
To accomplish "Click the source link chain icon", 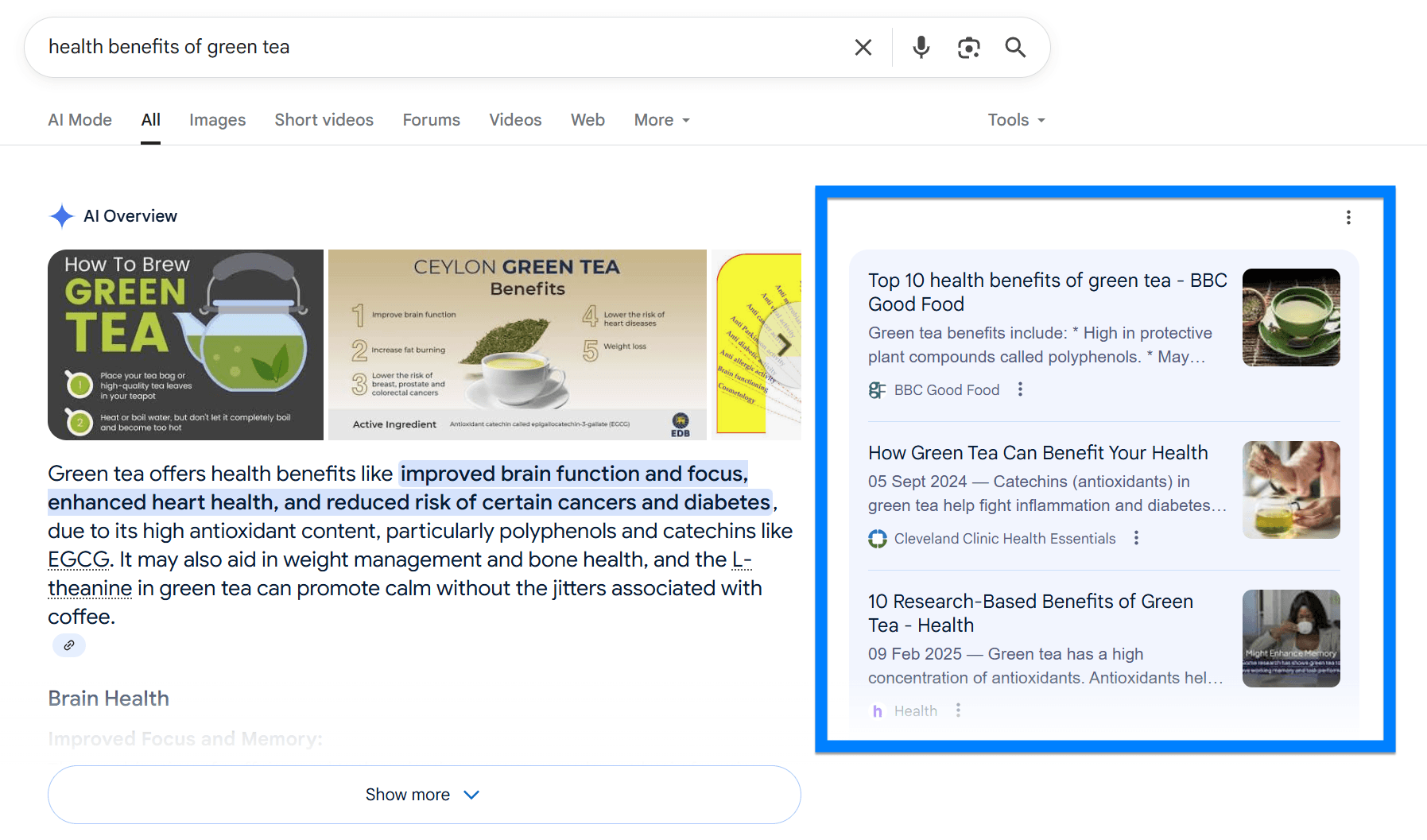I will point(69,645).
